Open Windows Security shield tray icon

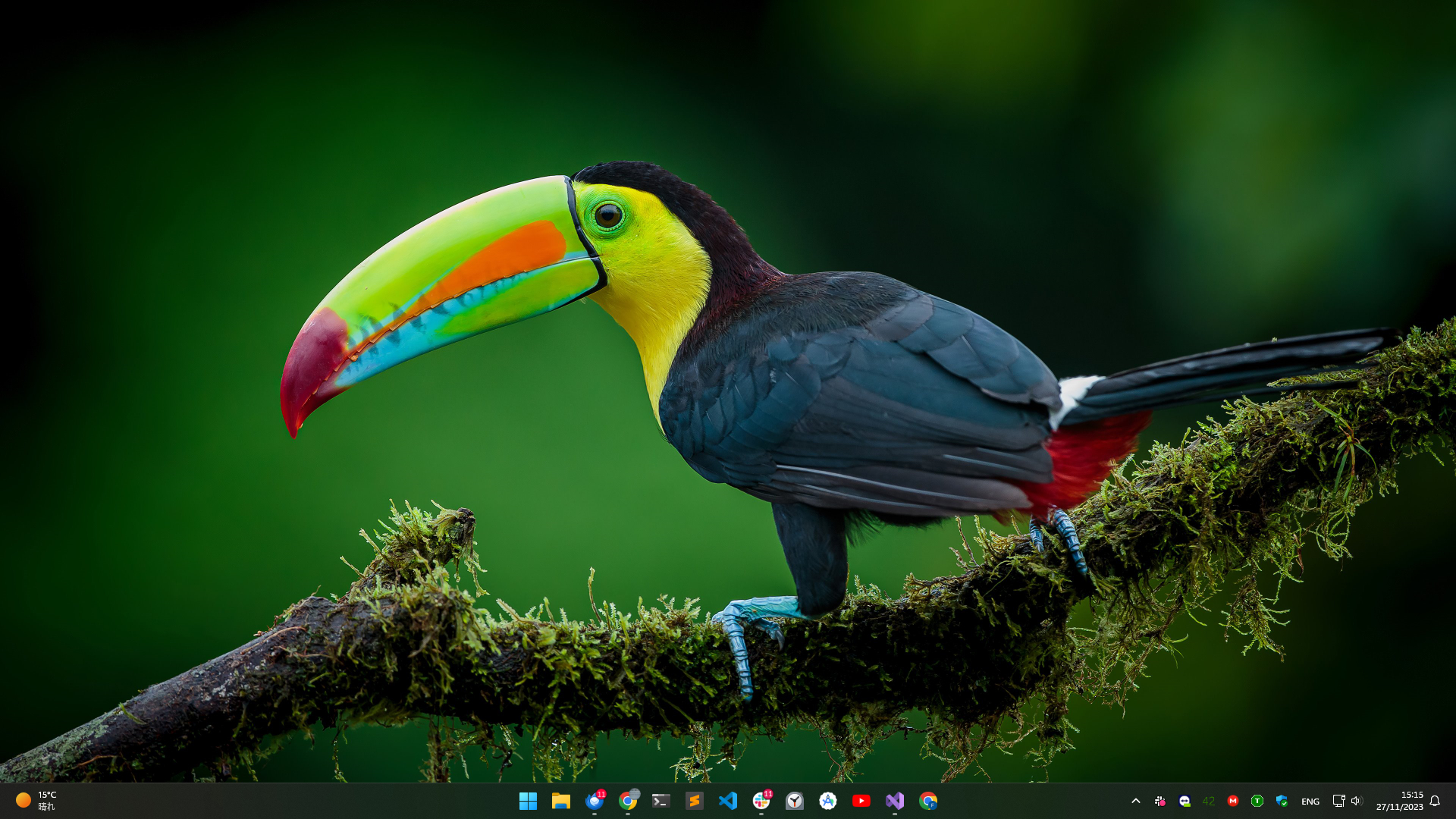tap(1282, 801)
